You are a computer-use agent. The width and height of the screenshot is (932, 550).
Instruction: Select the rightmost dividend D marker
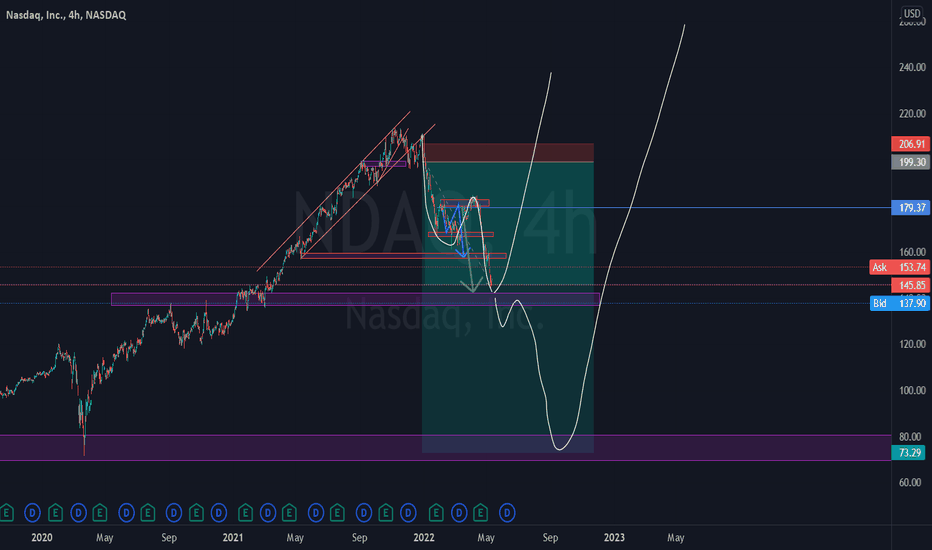click(507, 513)
